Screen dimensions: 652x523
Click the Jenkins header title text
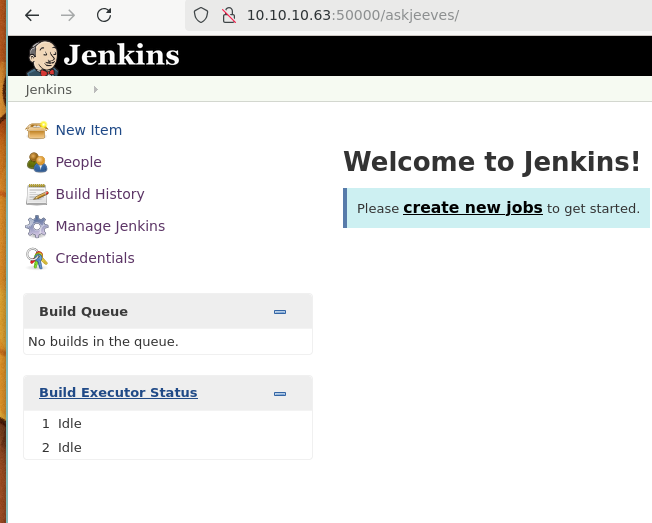pyautogui.click(x=121, y=55)
